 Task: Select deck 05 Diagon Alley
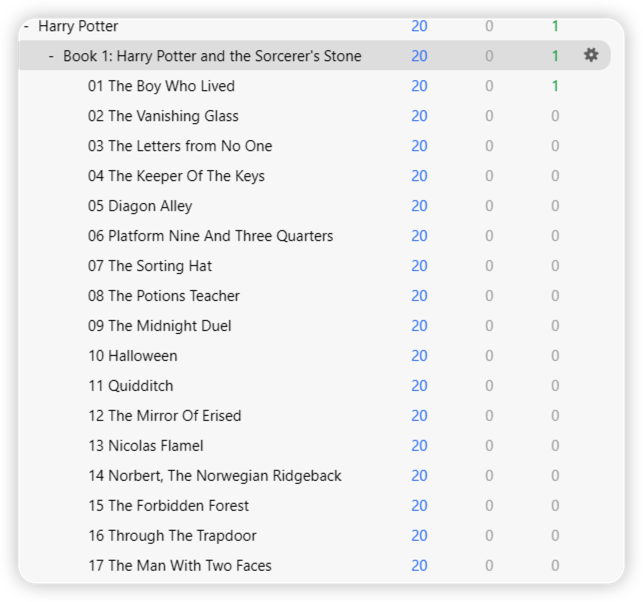coord(140,206)
